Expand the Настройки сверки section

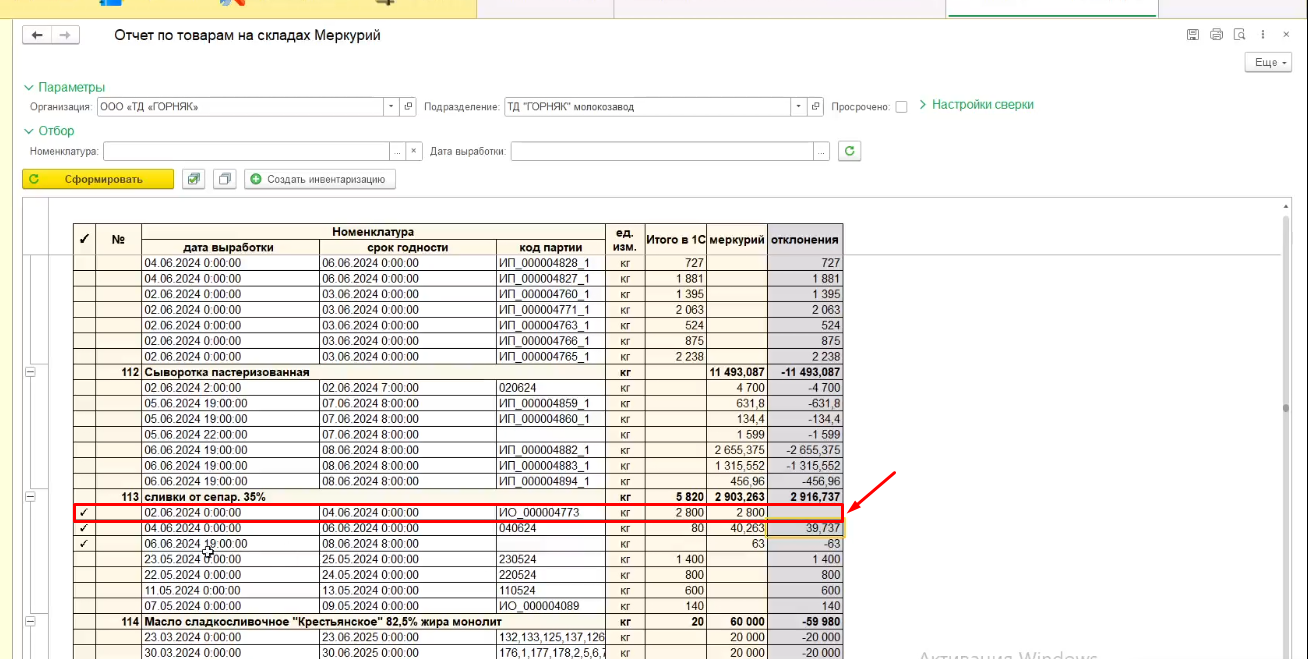click(976, 104)
